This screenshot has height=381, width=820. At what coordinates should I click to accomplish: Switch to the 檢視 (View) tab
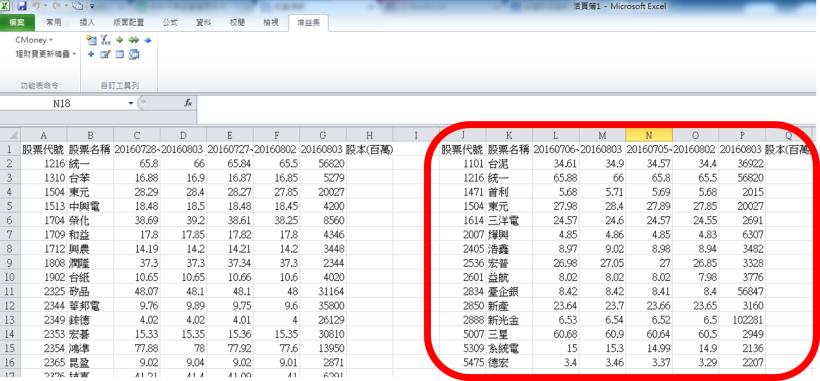(x=271, y=22)
